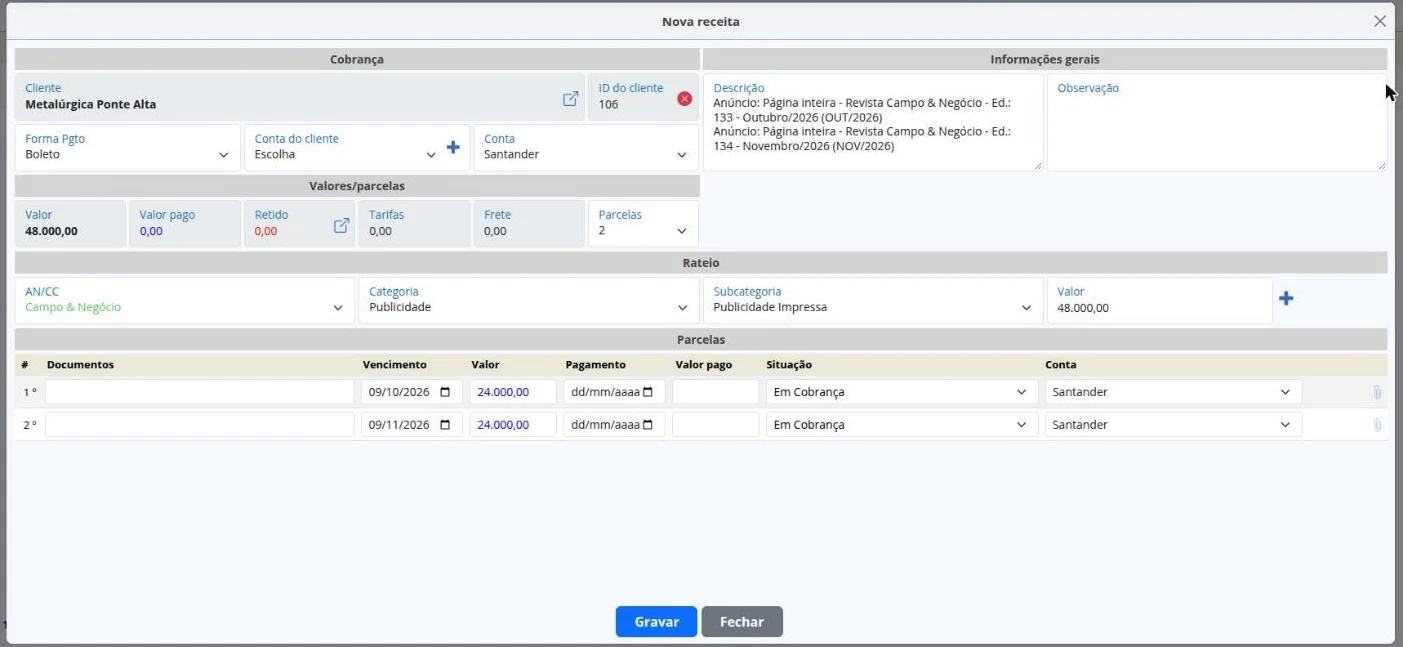Screen dimensions: 1403x647
Task: Select Conta for 1st installment row
Action: click(x=1173, y=392)
